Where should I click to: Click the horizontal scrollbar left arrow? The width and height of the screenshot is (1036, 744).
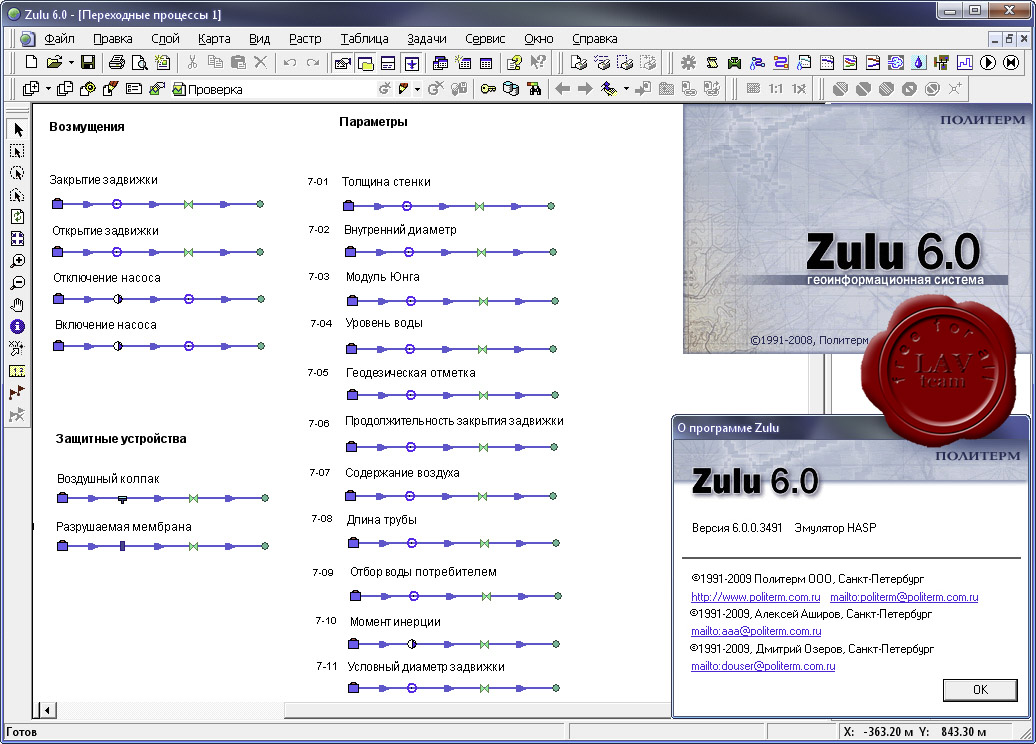click(x=47, y=710)
